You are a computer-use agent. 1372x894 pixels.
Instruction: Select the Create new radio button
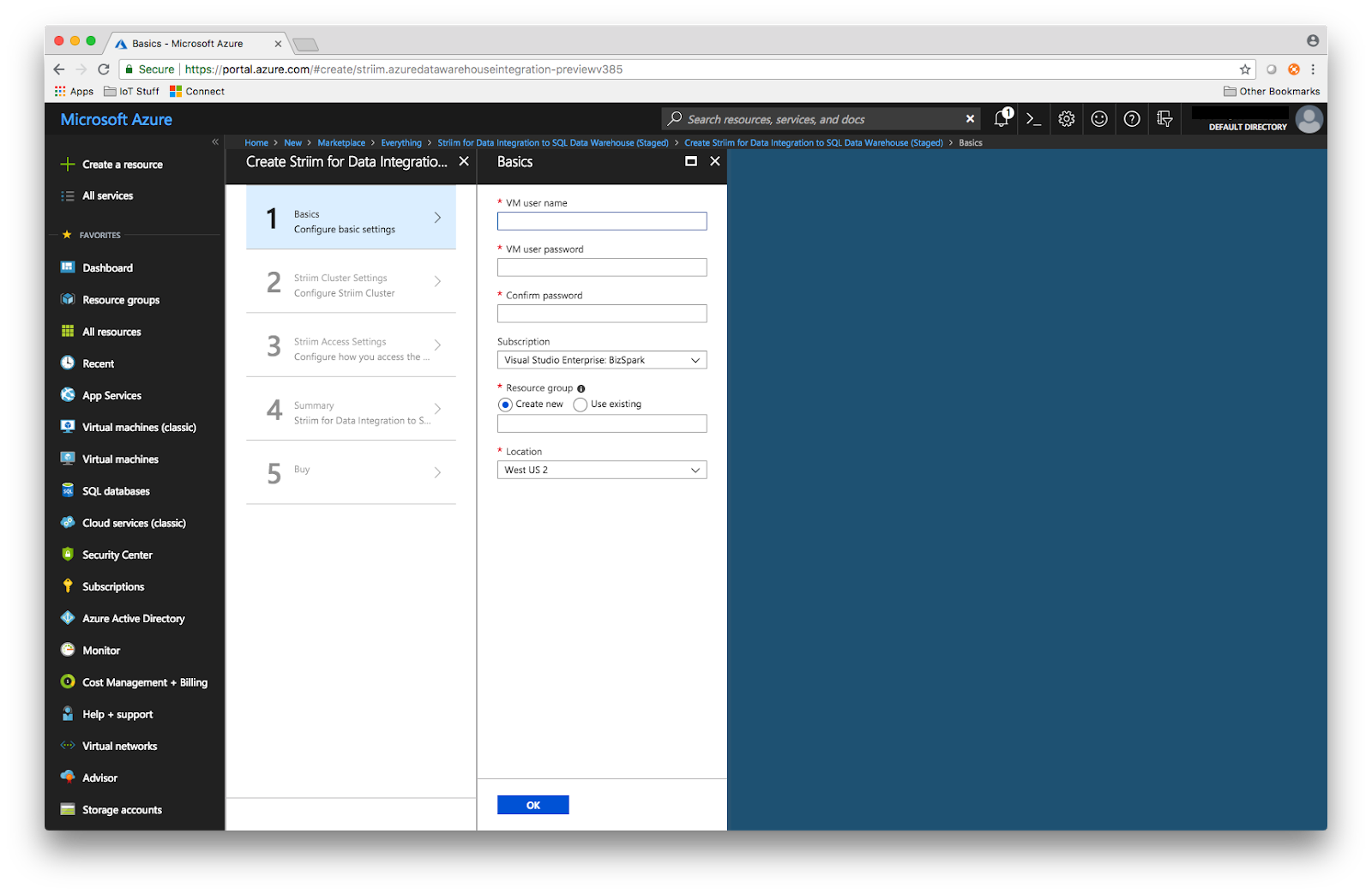(x=505, y=405)
